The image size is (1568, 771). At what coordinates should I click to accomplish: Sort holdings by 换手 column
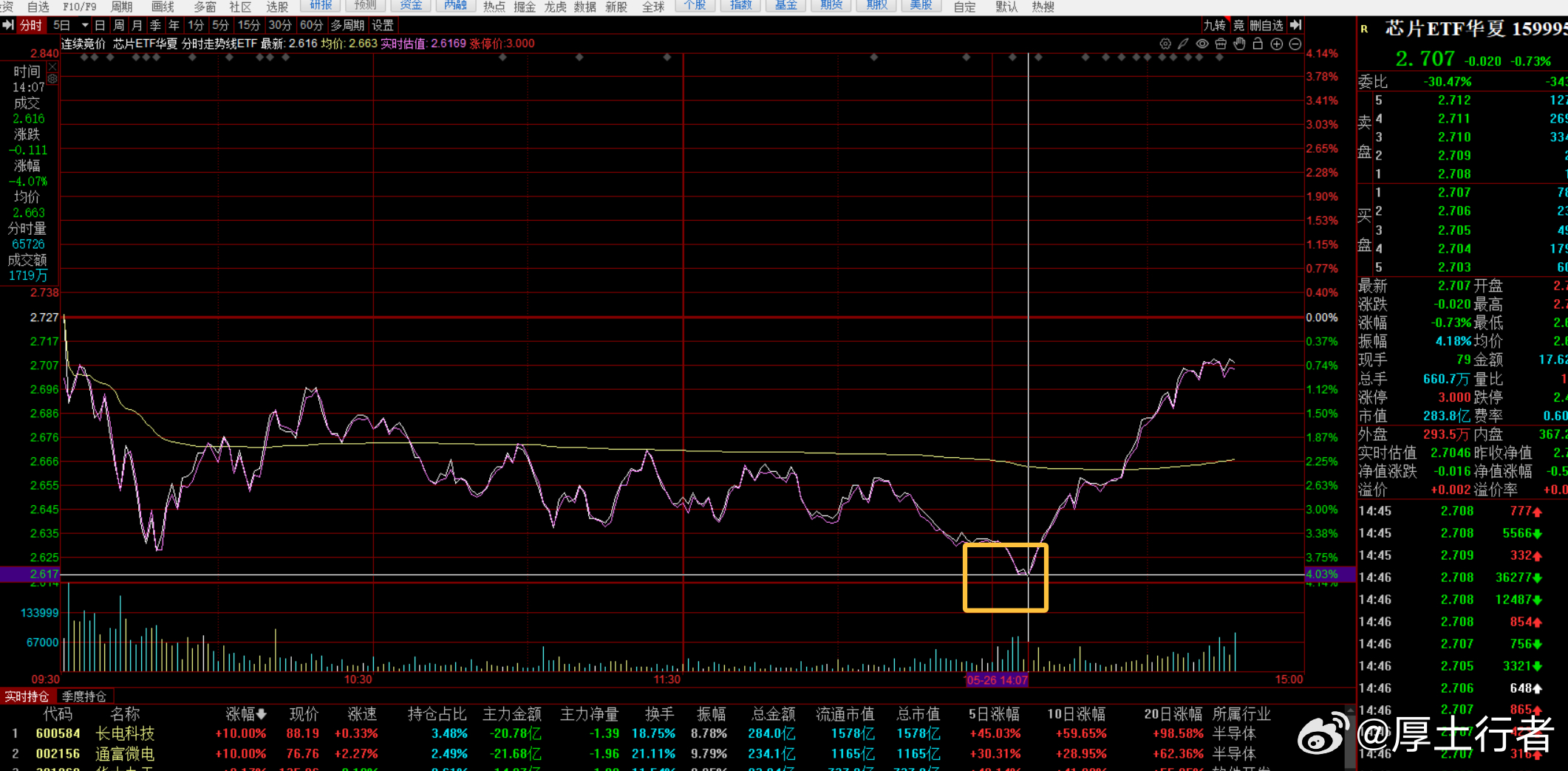(659, 714)
